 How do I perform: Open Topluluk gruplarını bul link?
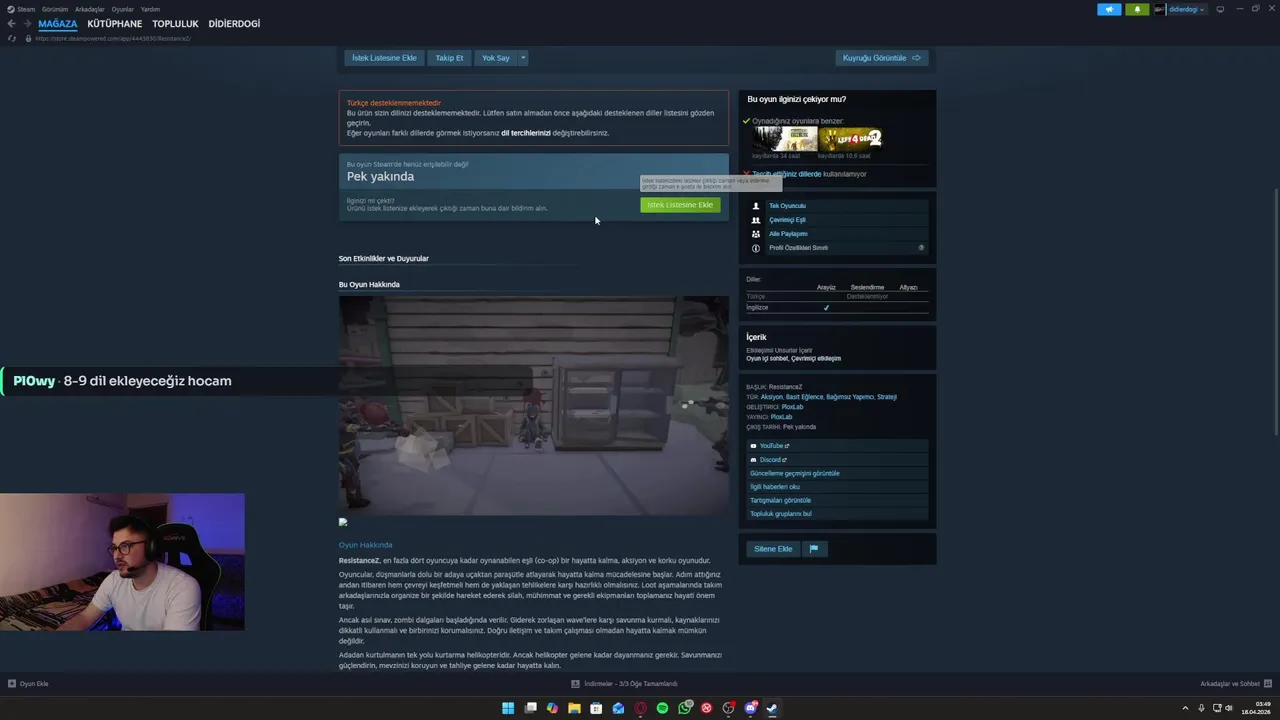781,514
